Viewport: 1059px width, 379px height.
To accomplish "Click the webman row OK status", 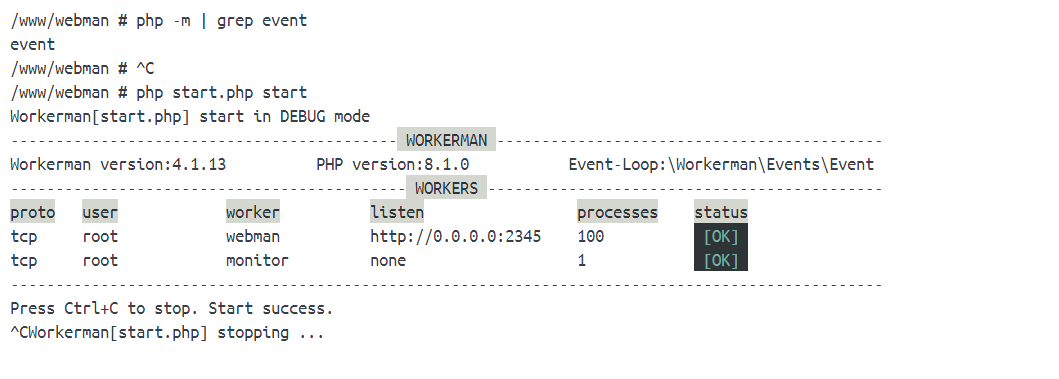I will pos(721,236).
